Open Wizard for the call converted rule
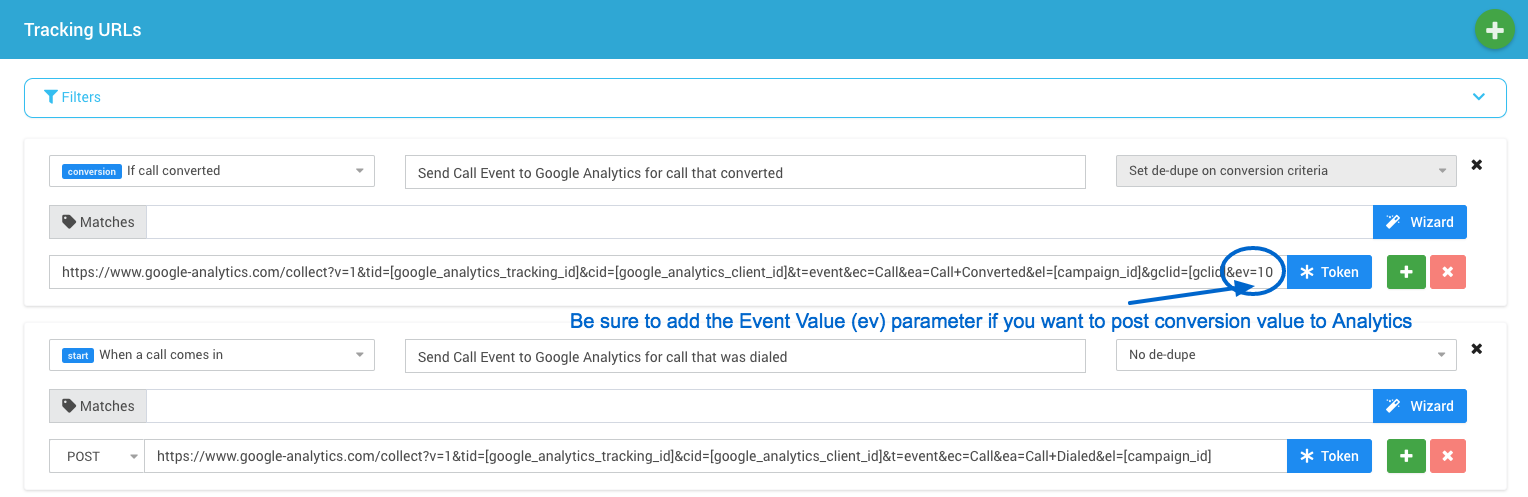 1419,222
